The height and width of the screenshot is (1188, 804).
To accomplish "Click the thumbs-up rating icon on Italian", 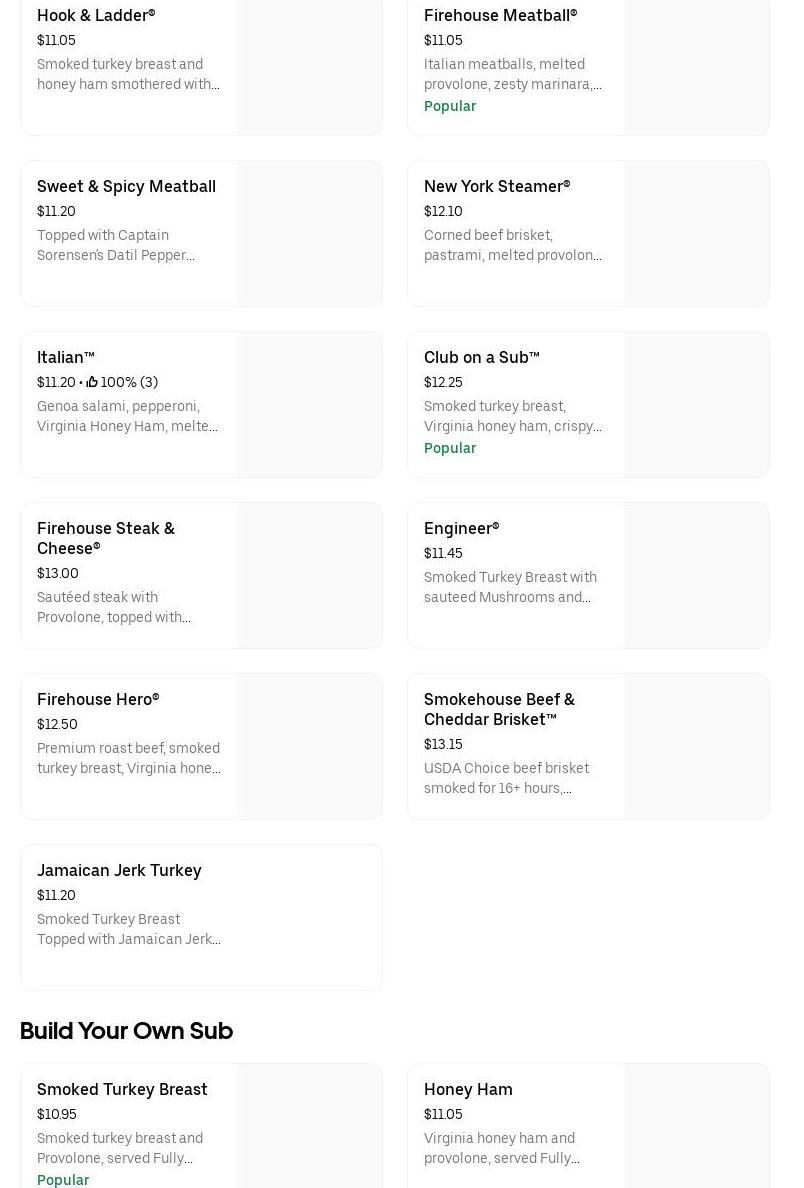I will pyautogui.click(x=92, y=382).
